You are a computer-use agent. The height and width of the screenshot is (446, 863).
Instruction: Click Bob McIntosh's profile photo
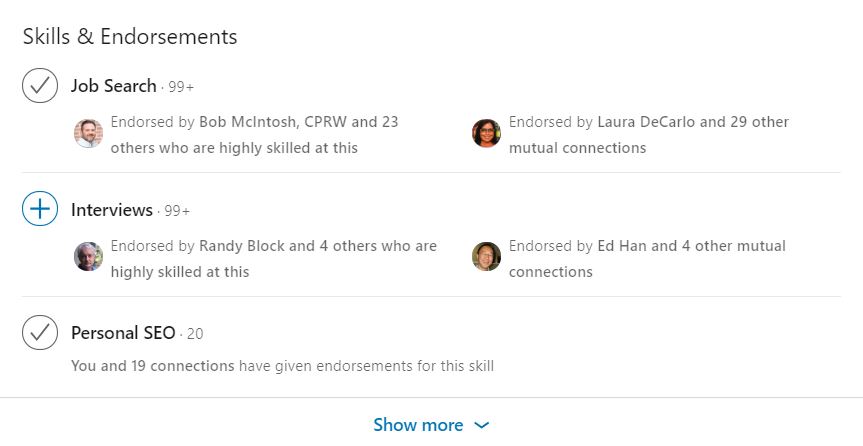coord(88,133)
